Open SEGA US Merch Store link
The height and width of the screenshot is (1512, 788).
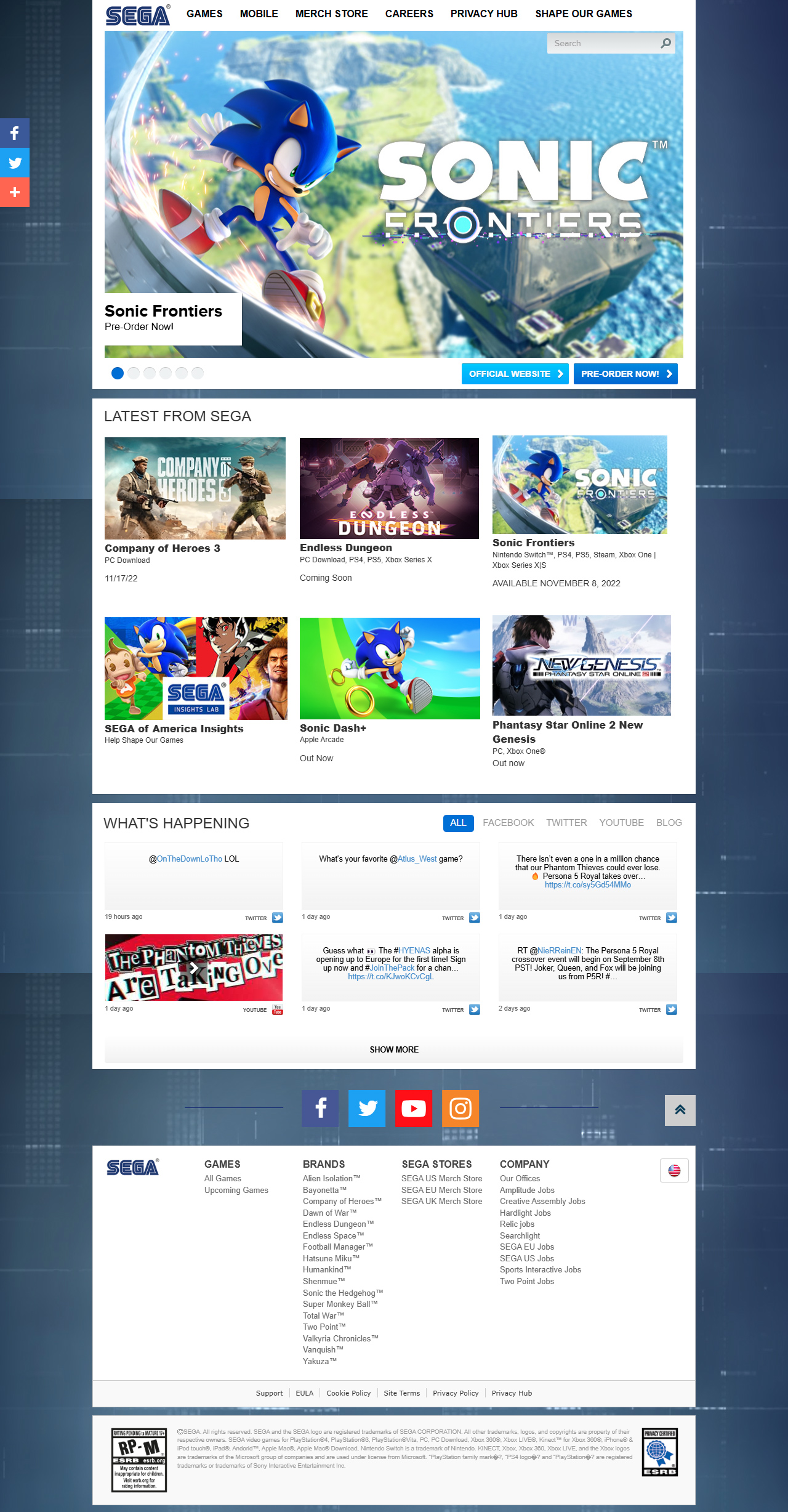click(442, 1178)
